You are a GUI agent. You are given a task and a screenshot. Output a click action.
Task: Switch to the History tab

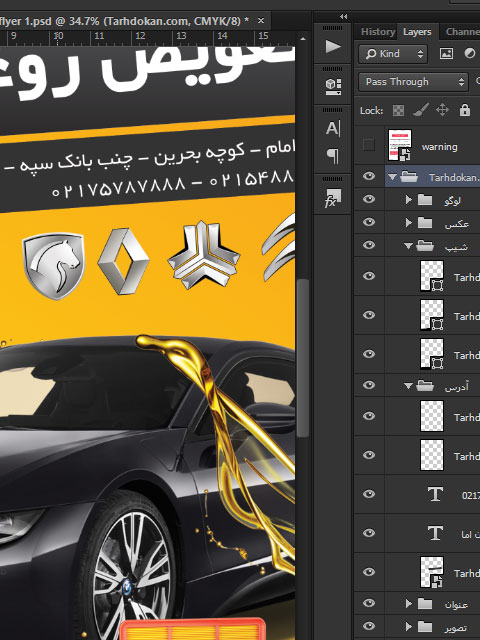coord(378,32)
